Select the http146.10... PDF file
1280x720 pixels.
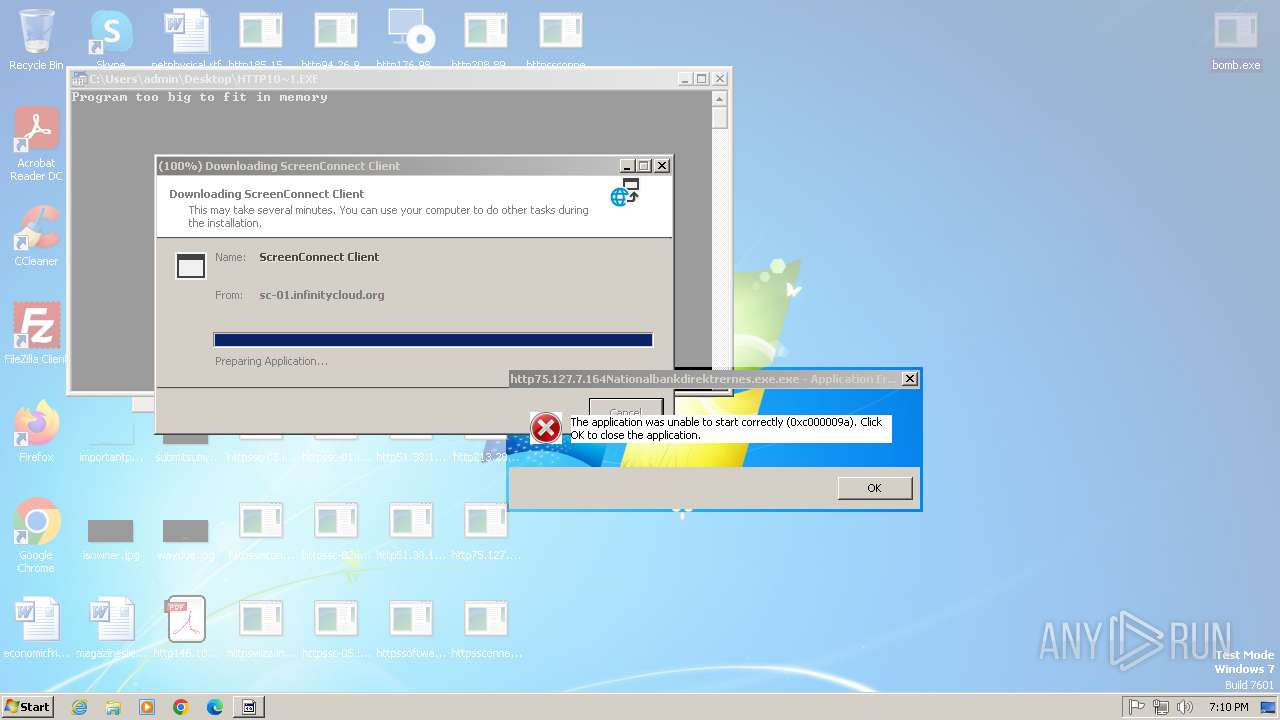186,627
